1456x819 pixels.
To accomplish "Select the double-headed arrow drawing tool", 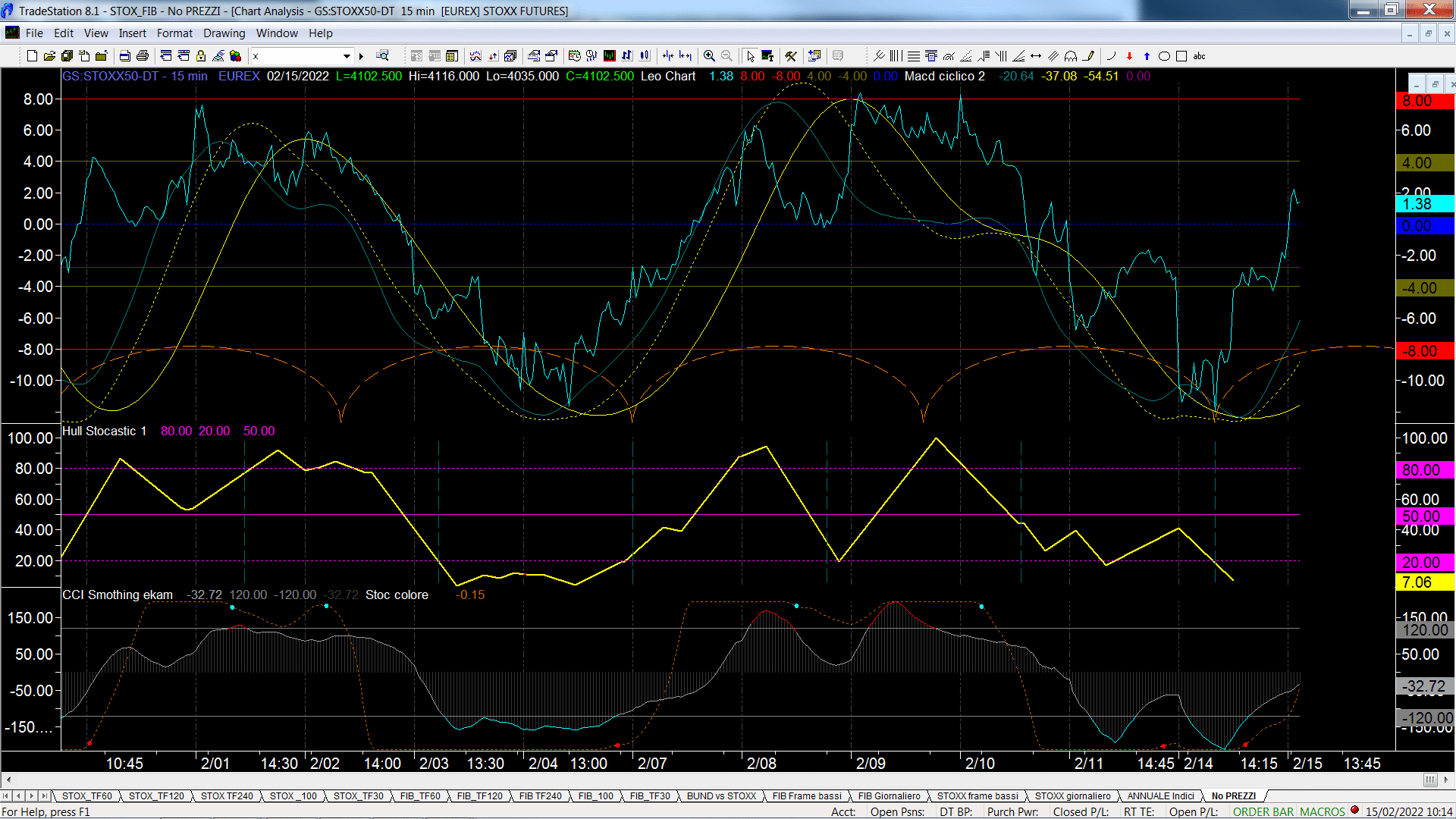I will pos(1036,56).
